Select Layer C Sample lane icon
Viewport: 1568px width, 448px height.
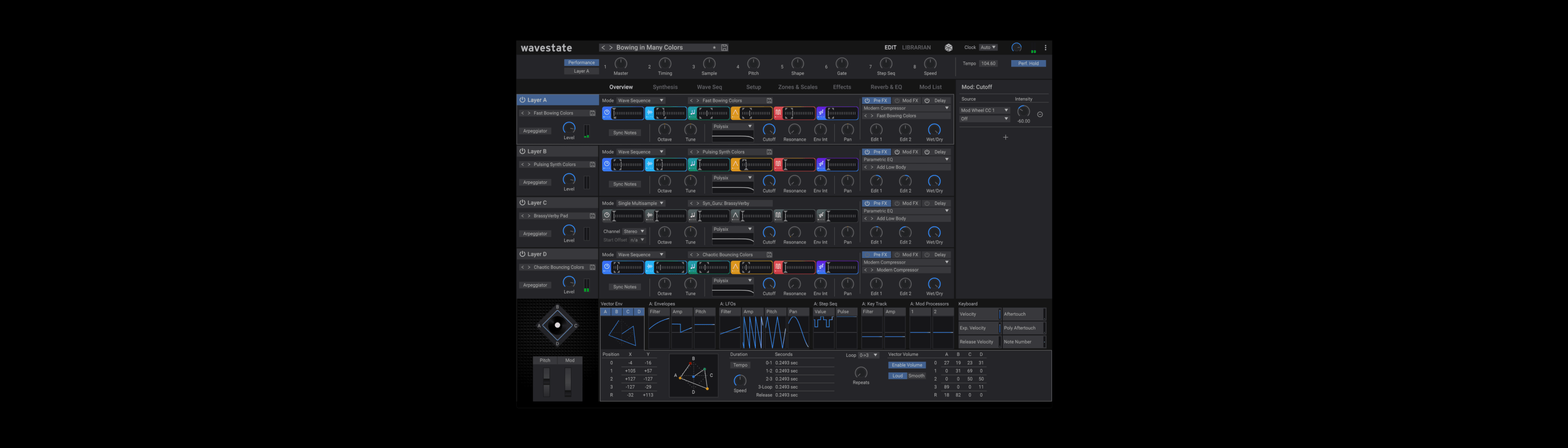click(x=650, y=216)
